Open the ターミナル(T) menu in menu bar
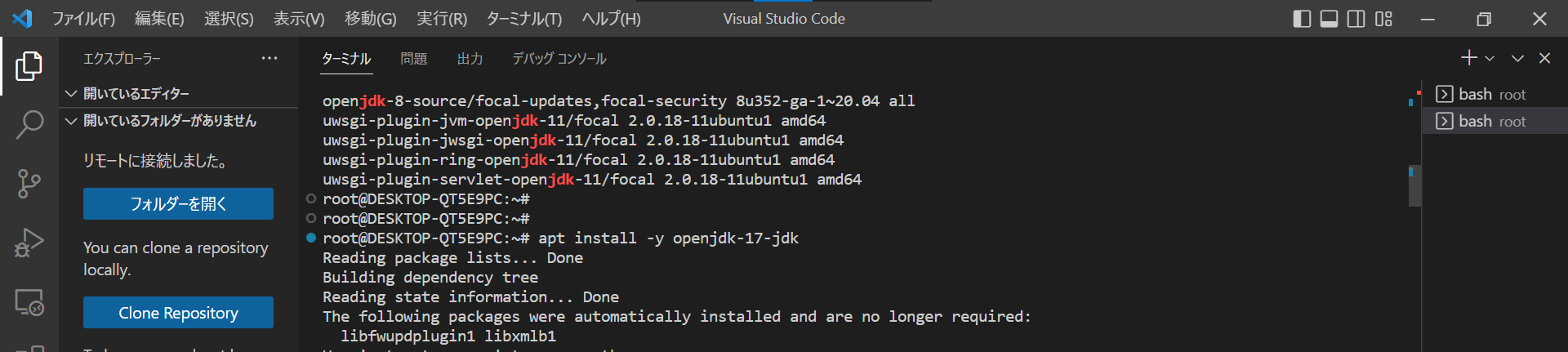The height and width of the screenshot is (352, 1568). point(524,19)
